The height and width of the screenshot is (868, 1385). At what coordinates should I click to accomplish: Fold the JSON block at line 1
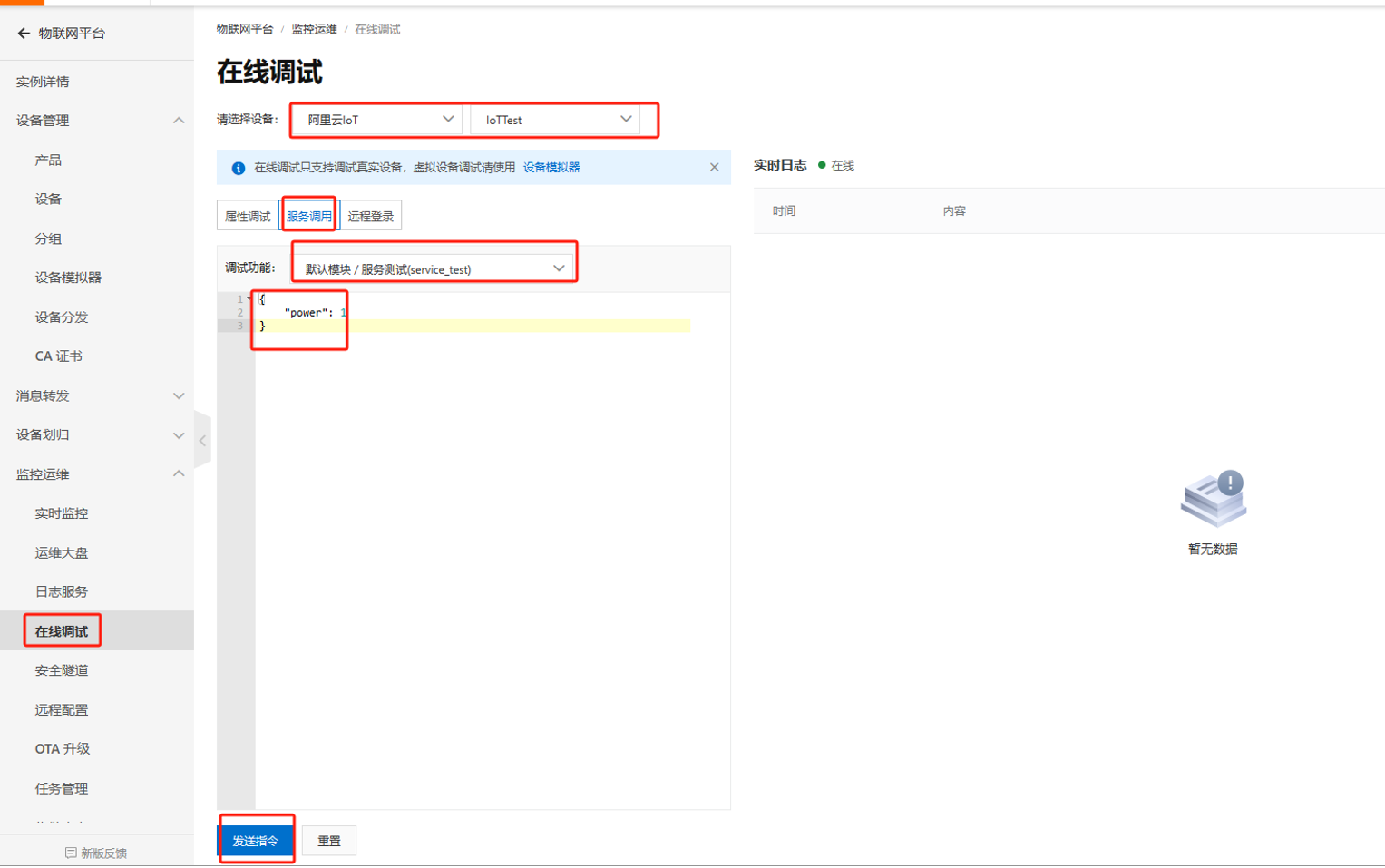[x=250, y=299]
